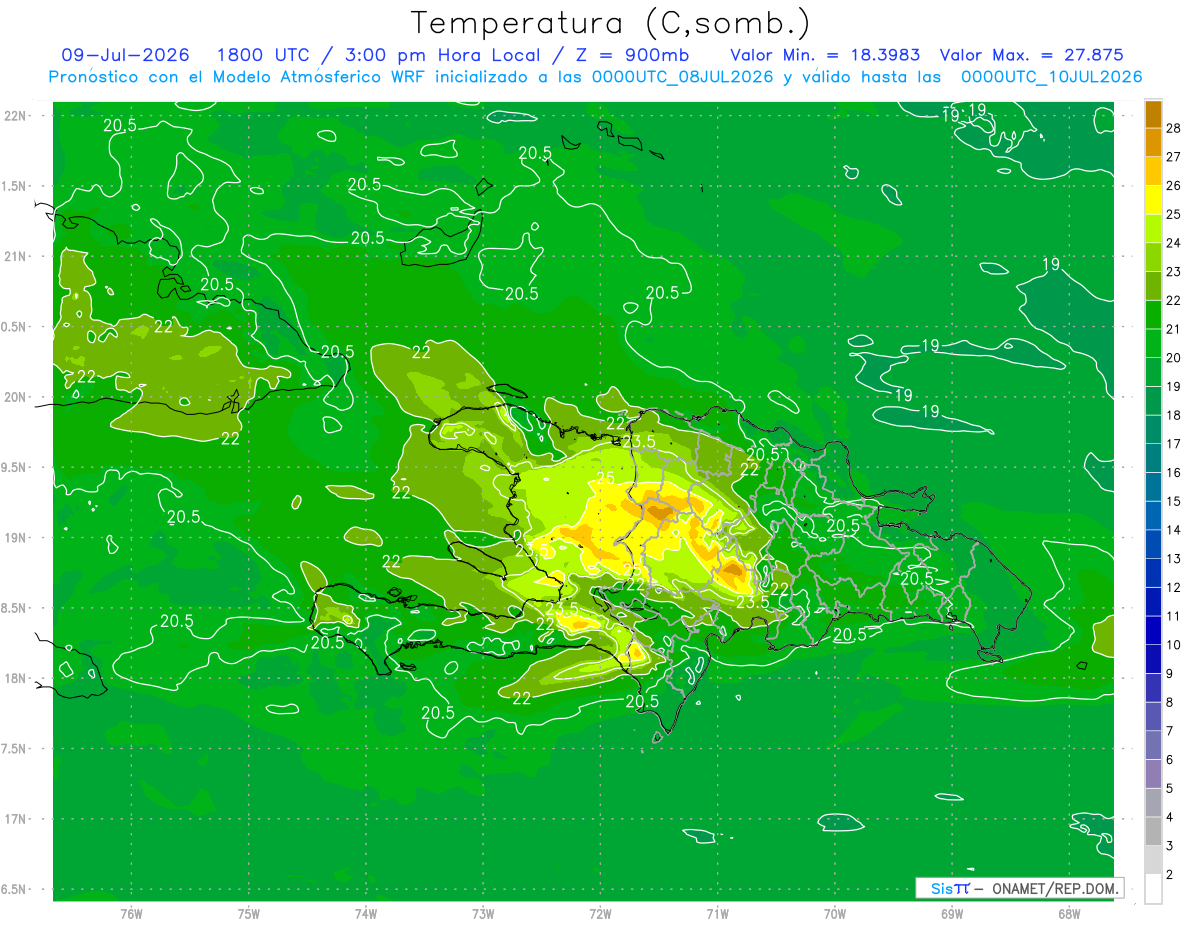Image resolution: width=1200 pixels, height=927 pixels.
Task: Click the "19N" latitude axis label
Action: tap(15, 538)
